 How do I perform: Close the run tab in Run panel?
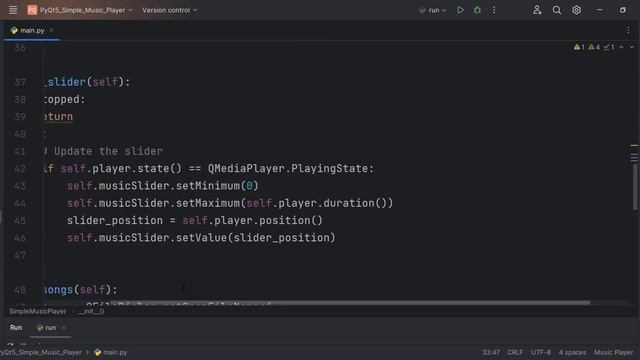tap(64, 328)
